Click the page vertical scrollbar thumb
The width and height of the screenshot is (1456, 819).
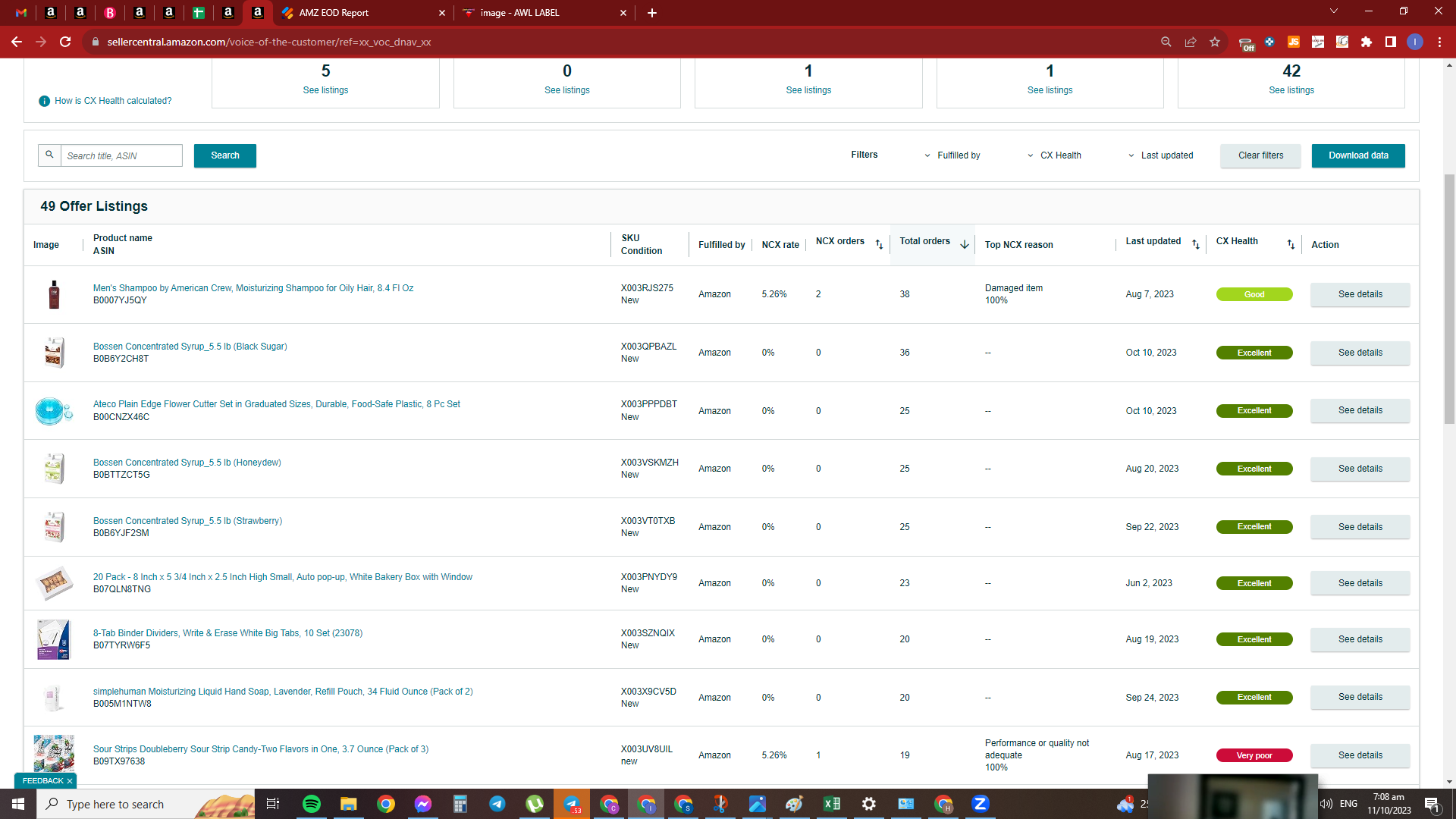point(1449,300)
